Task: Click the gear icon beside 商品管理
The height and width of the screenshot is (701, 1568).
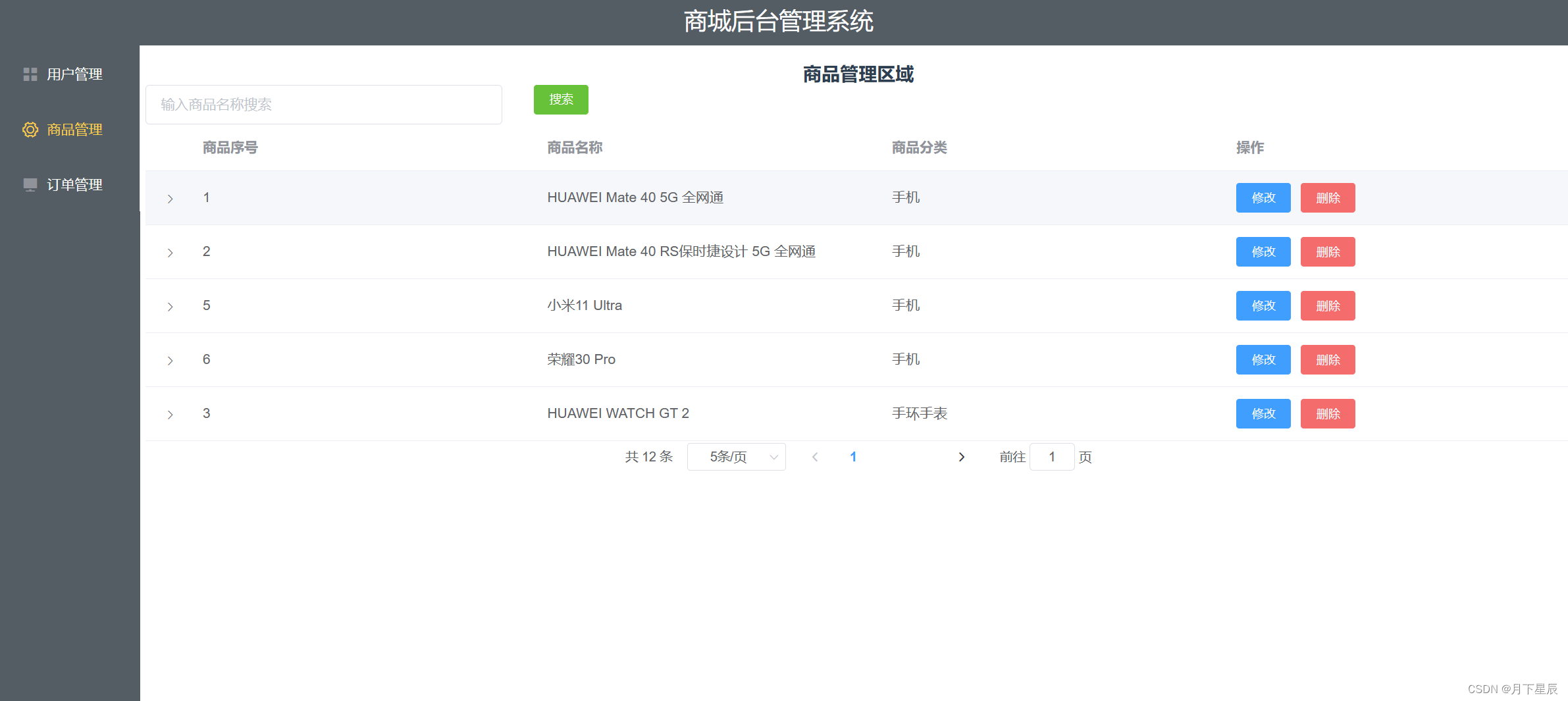Action: coord(30,130)
